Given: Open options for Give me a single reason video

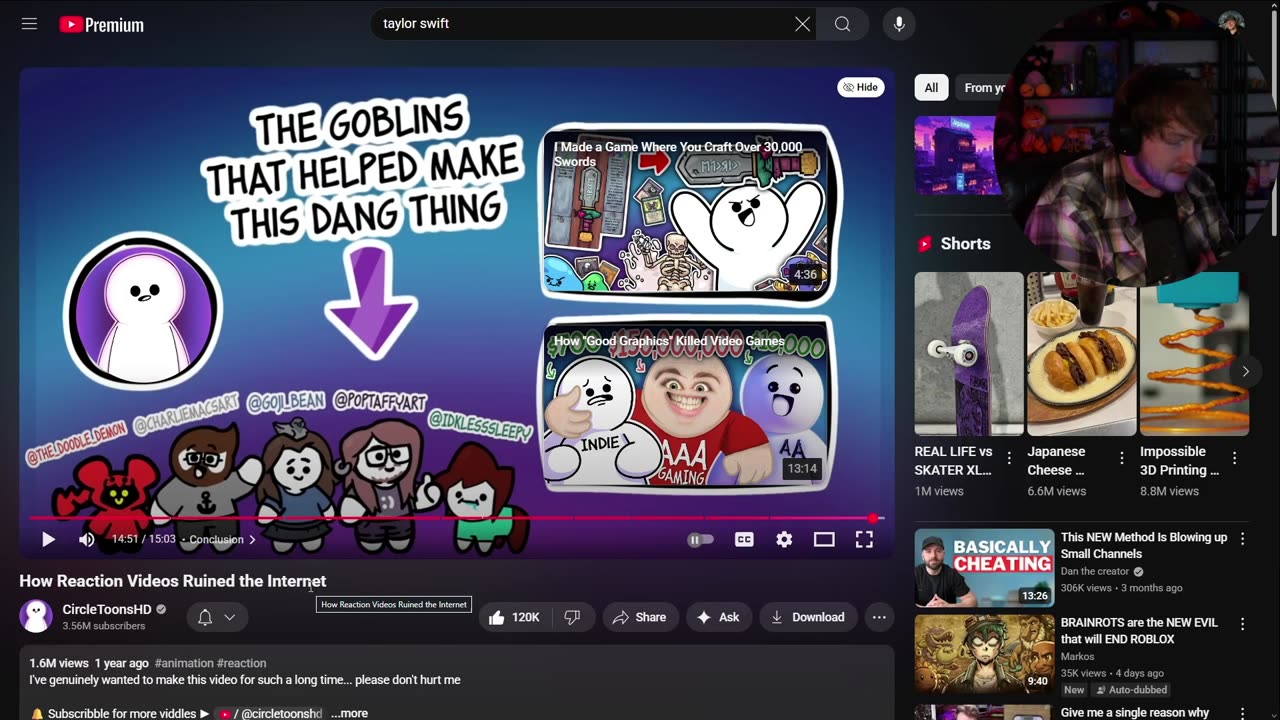Looking at the screenshot, I should (1242, 712).
